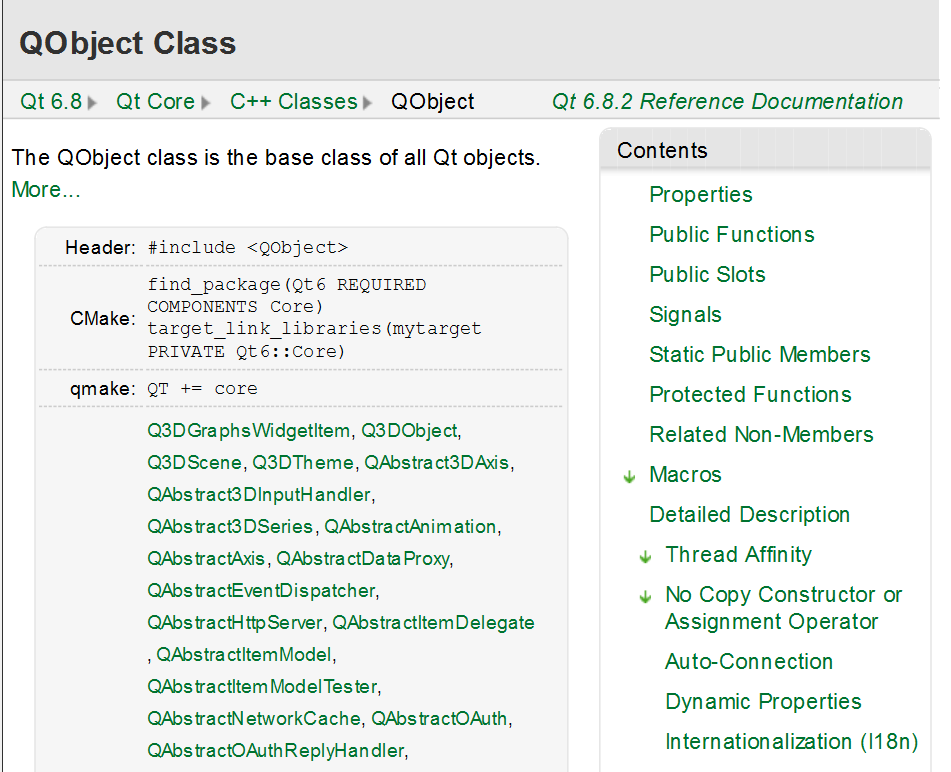Go to the Auto-Connection subsection
Viewport: 951px width, 772px height.
pyautogui.click(x=749, y=661)
